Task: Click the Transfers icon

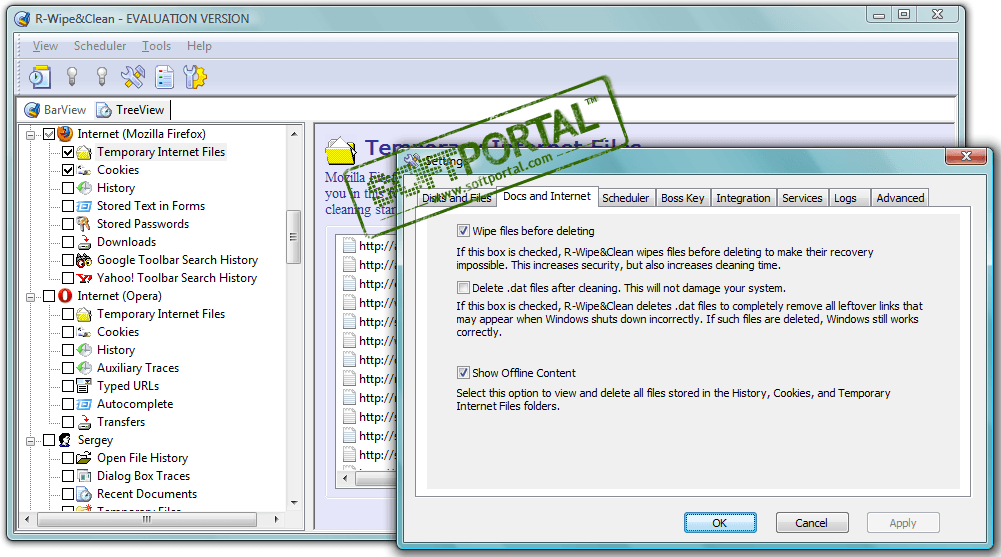Action: (84, 422)
